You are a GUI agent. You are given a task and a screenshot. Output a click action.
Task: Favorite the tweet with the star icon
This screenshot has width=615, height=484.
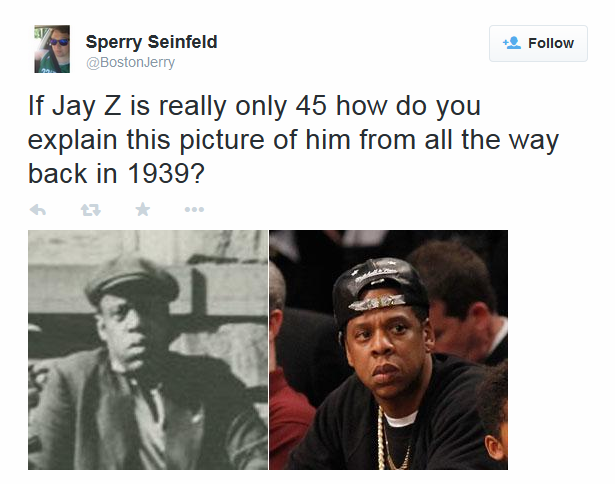pyautogui.click(x=142, y=209)
